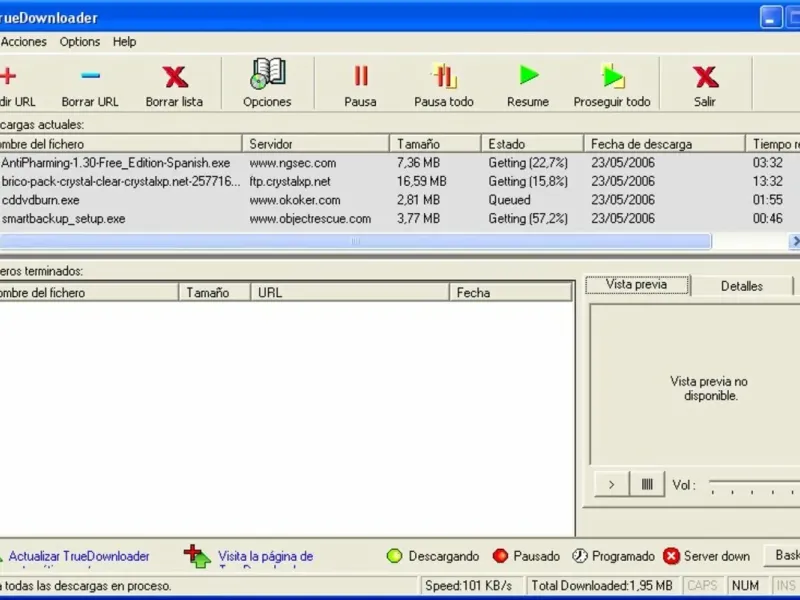Viewport: 800px width, 600px height.
Task: Minimize the TrueDownloader window
Action: pos(771,18)
